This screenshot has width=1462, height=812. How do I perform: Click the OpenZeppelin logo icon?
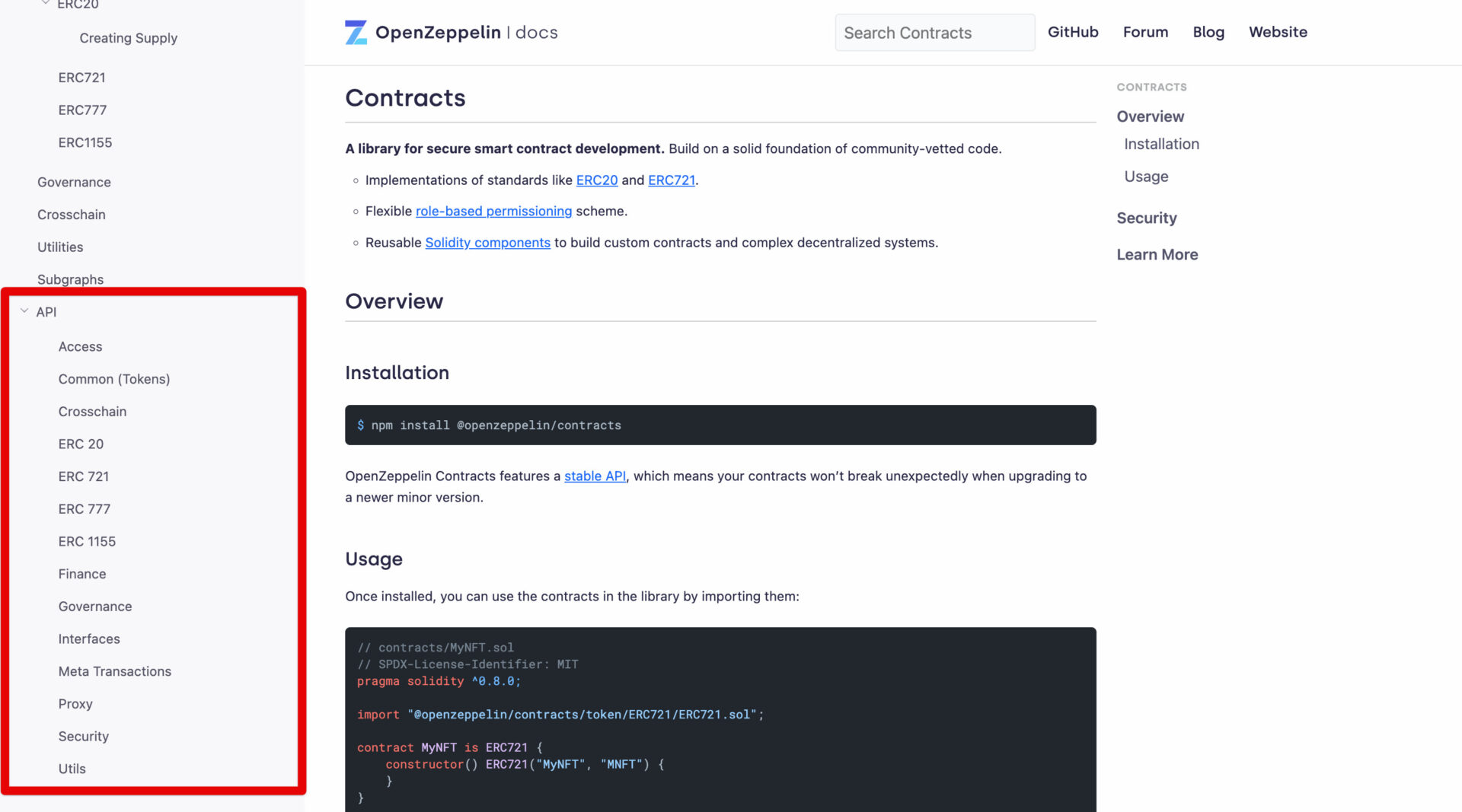click(356, 32)
